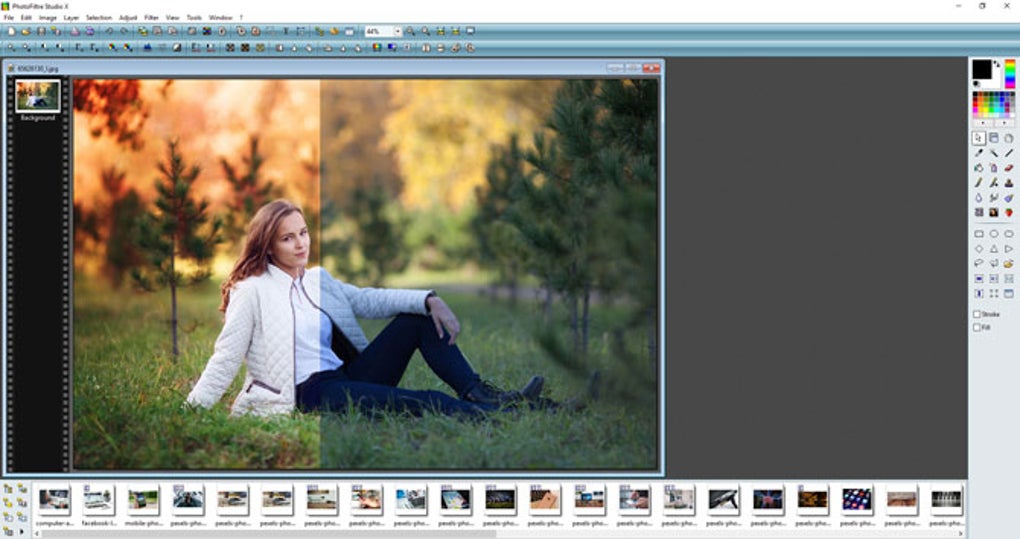
Task: Open the File menu
Action: pos(8,18)
